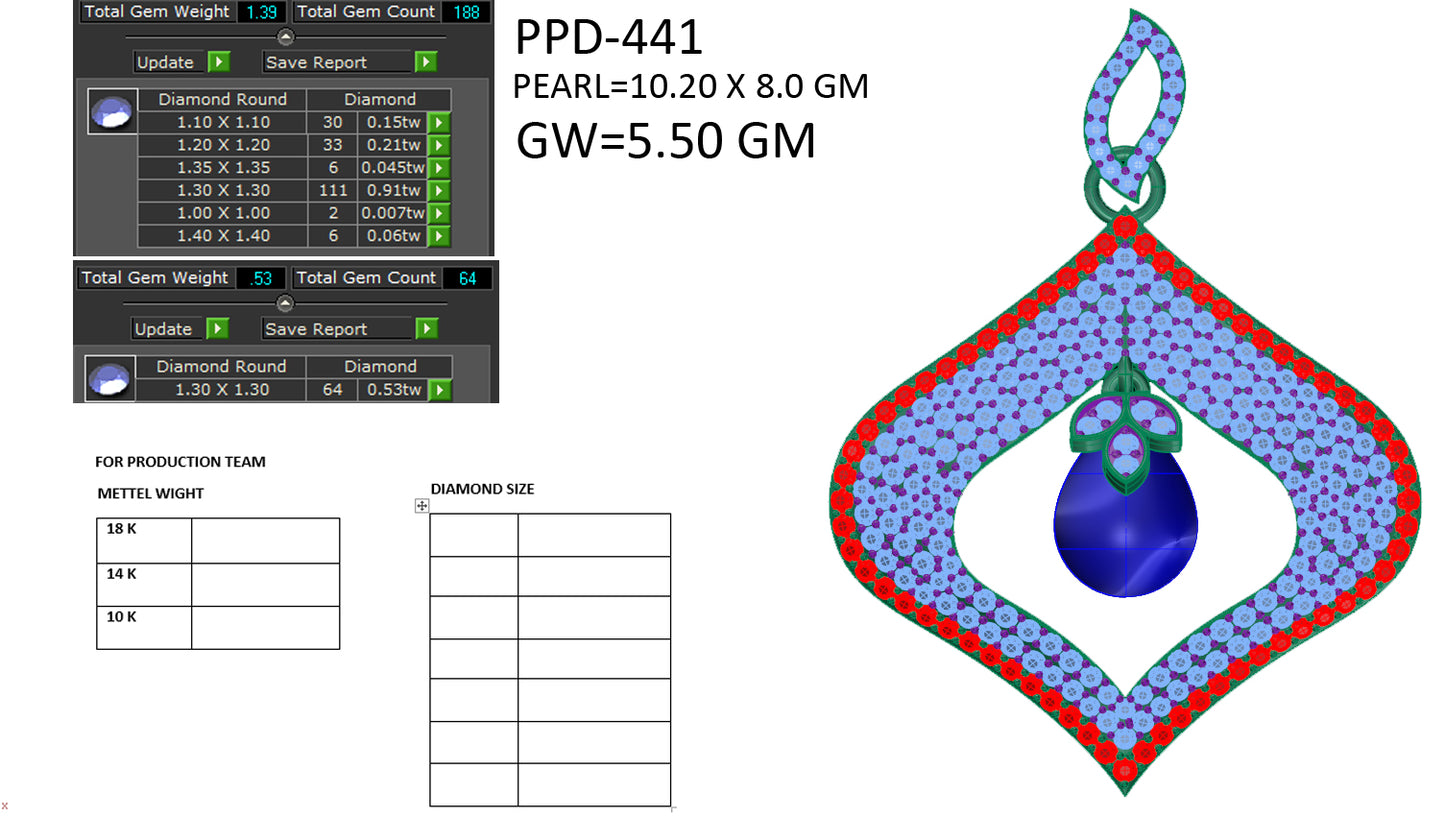The height and width of the screenshot is (817, 1445).
Task: Select the Total Gem Weight value 1.39
Action: (260, 12)
